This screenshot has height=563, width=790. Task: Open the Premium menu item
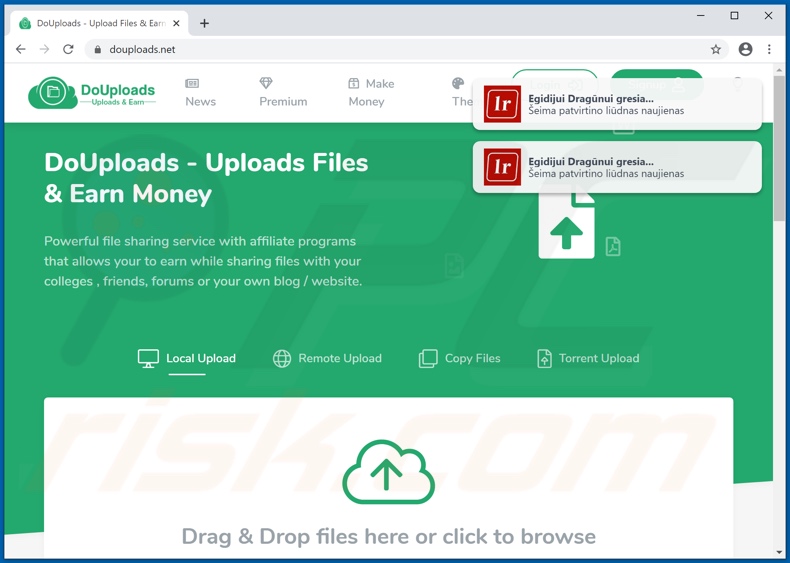pyautogui.click(x=283, y=93)
